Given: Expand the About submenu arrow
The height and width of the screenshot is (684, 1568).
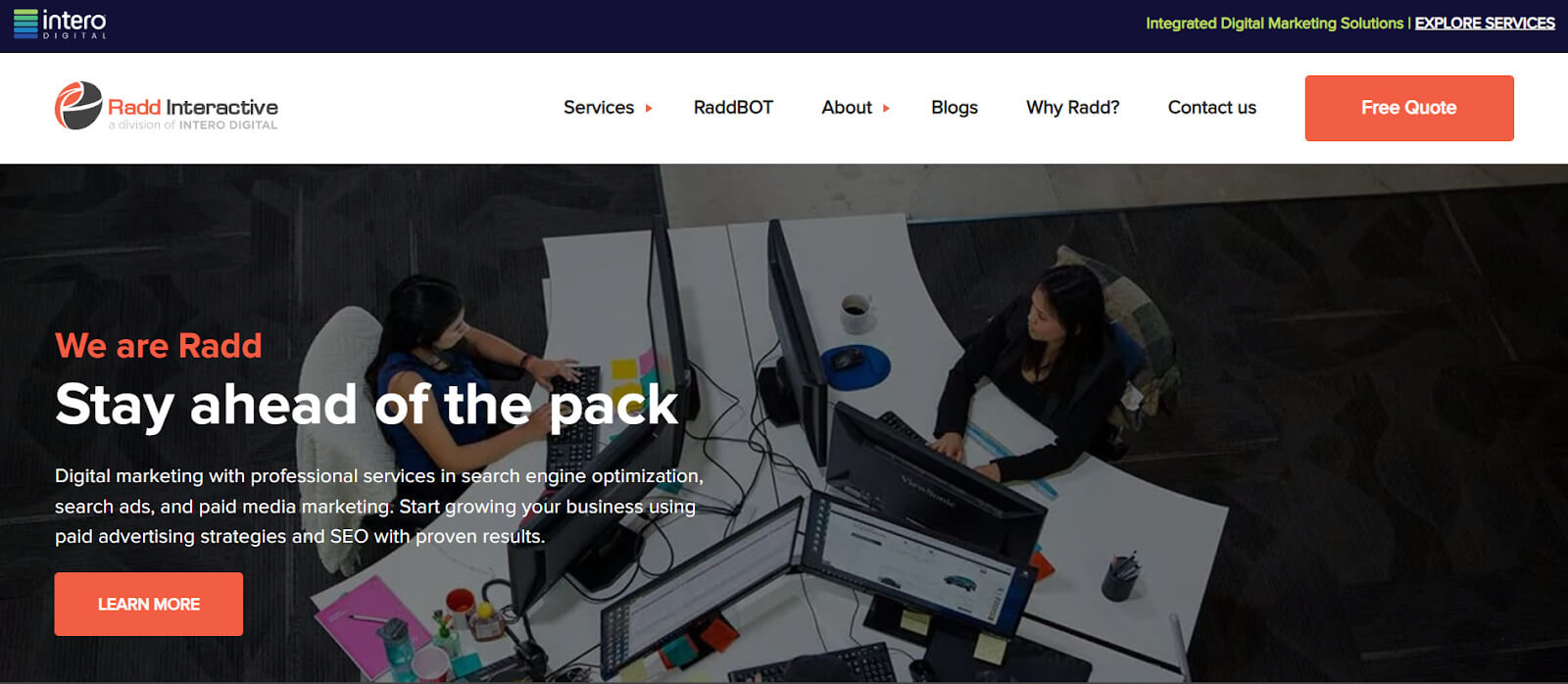Looking at the screenshot, I should (x=886, y=109).
